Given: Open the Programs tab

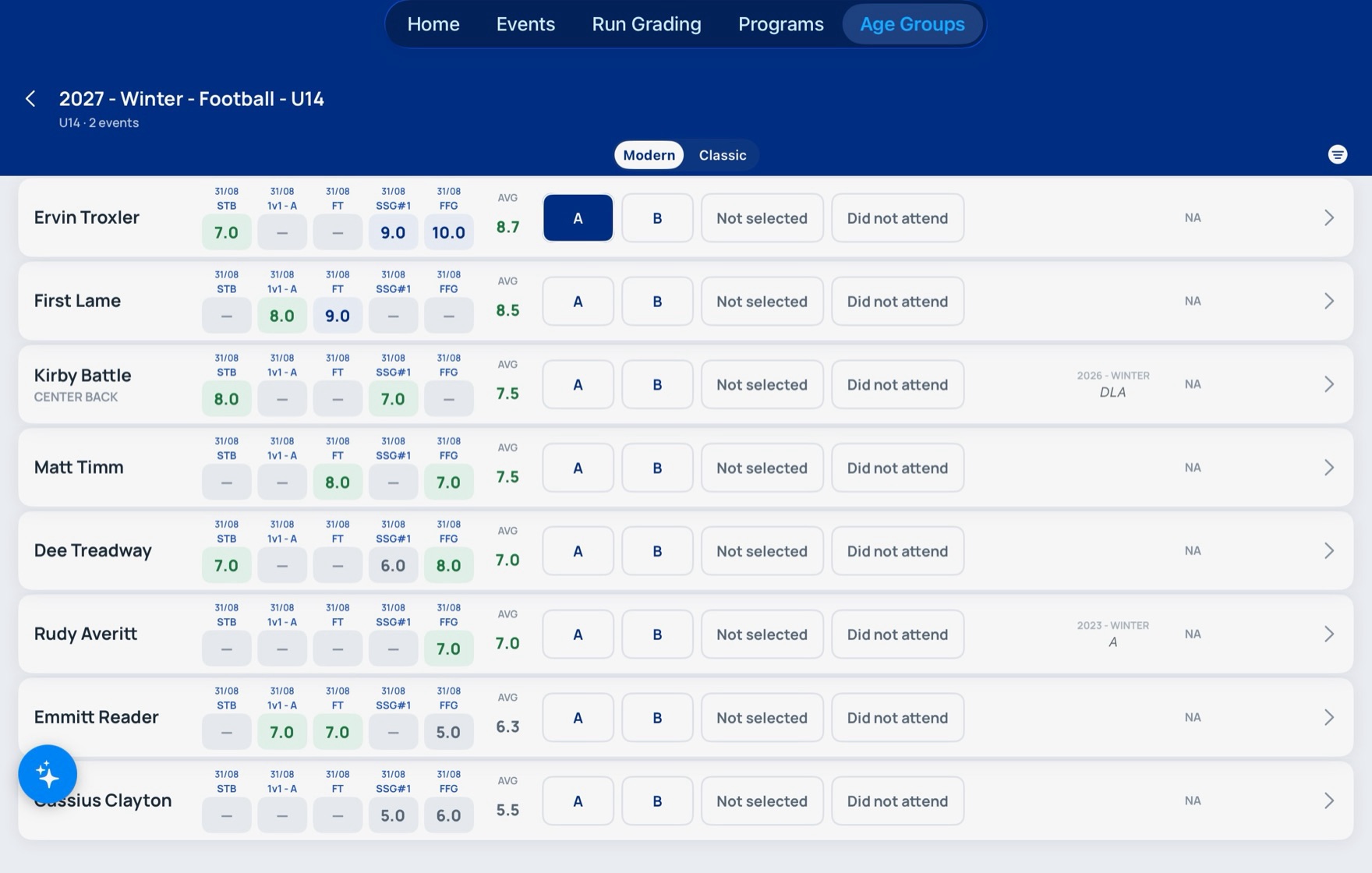Looking at the screenshot, I should coord(780,24).
